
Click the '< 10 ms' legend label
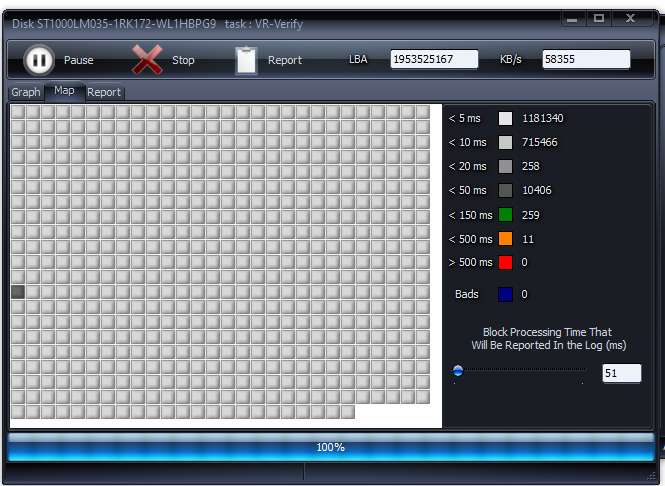467,142
